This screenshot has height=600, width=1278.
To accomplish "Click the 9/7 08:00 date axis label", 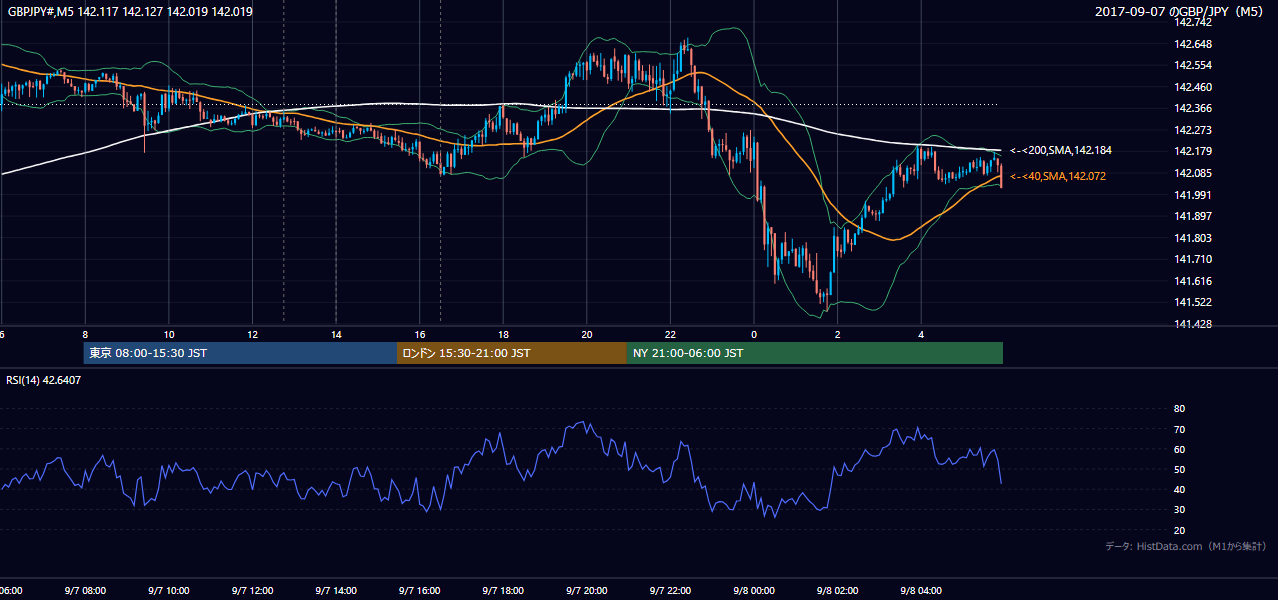I will point(85,591).
